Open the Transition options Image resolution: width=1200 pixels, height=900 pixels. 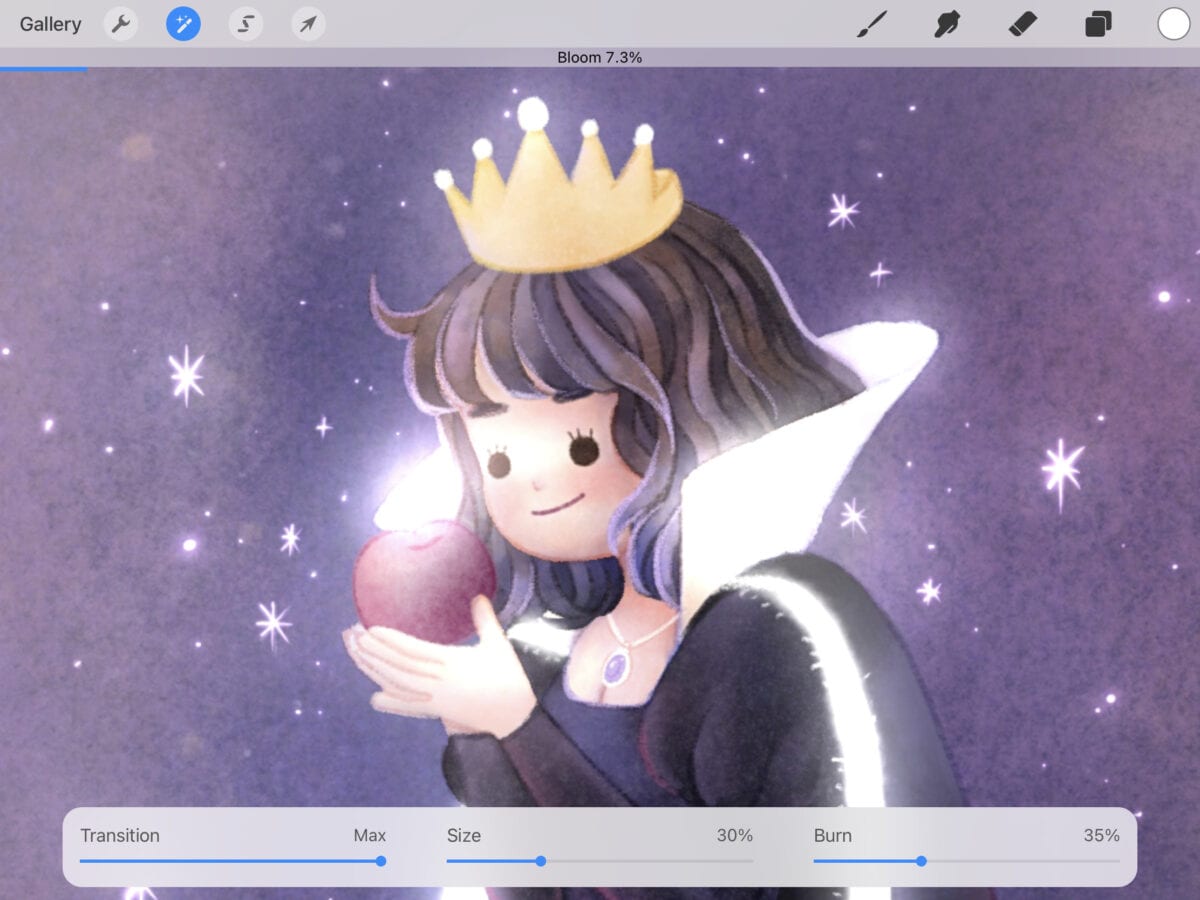[120, 835]
